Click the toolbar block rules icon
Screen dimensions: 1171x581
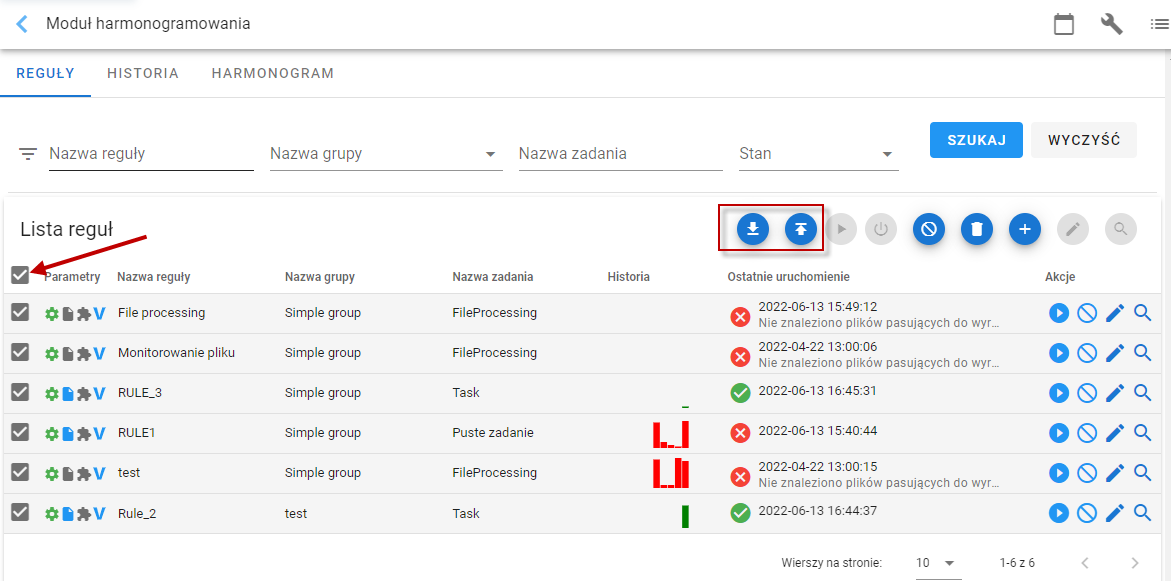point(929,229)
